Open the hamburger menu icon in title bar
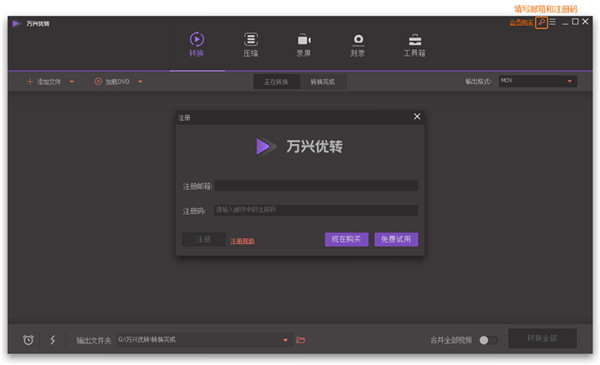This screenshot has height=365, width=600. coord(553,22)
